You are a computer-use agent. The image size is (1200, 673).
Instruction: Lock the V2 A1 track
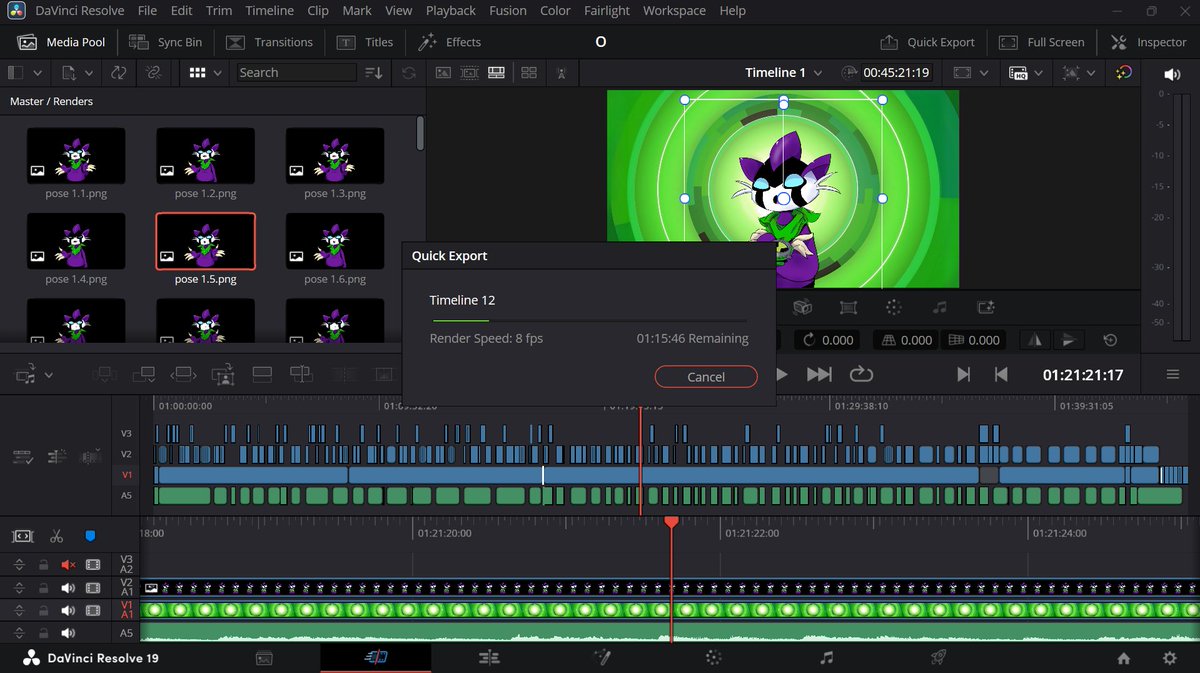(43, 587)
